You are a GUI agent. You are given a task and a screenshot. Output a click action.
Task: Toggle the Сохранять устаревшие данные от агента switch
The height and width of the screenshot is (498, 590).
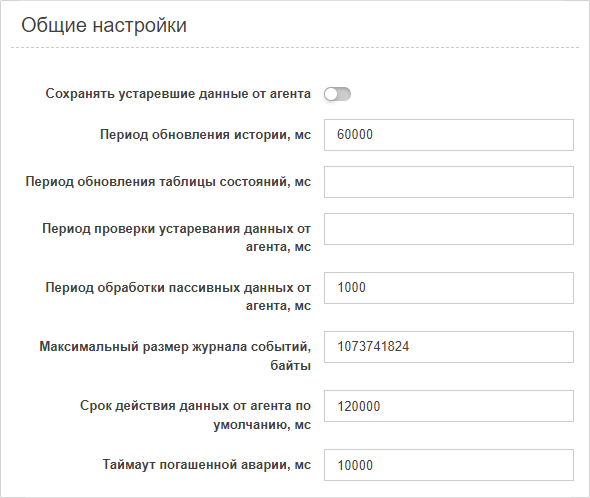tap(338, 94)
